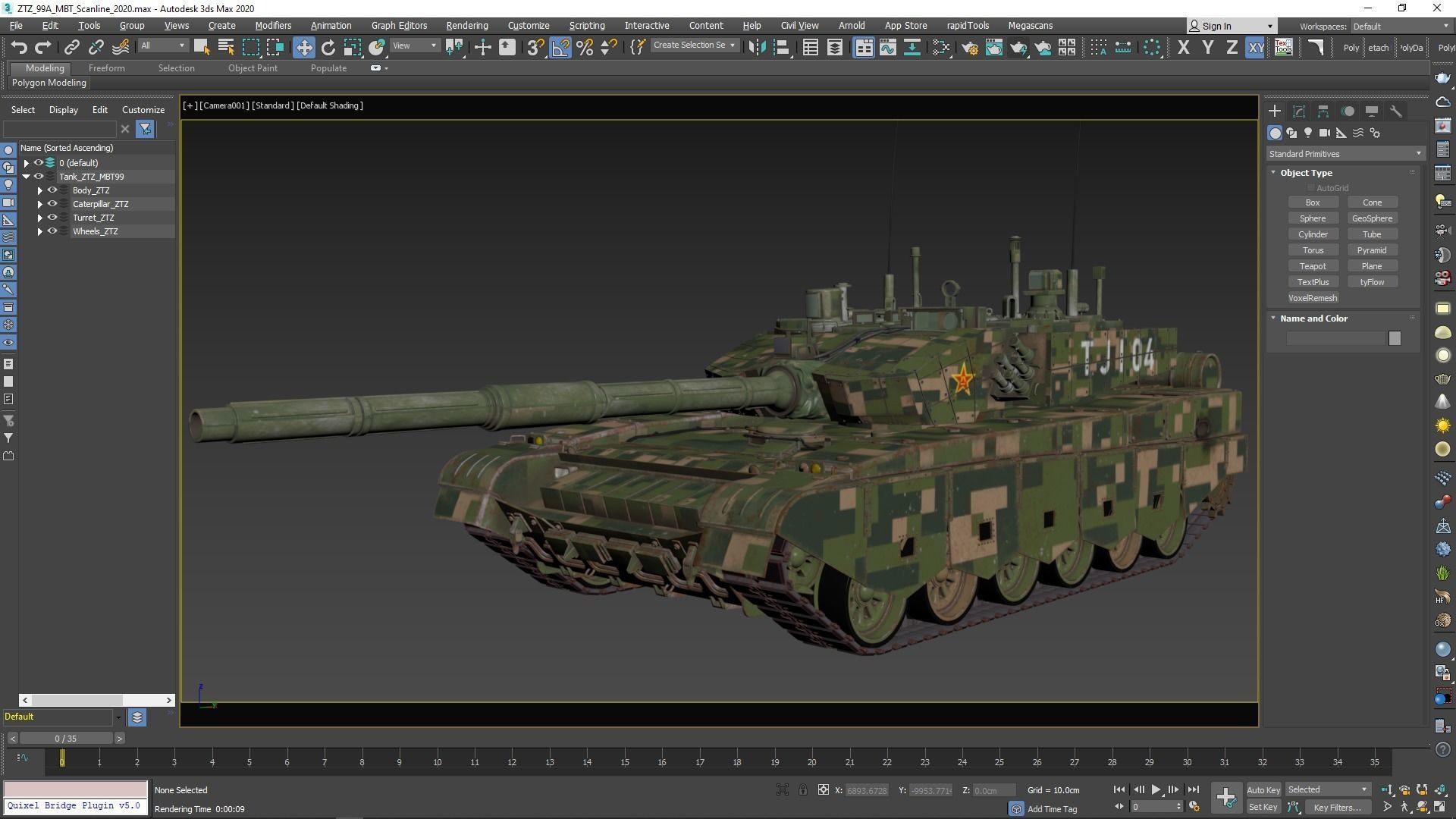Switch to the Lights category icon
This screenshot has width=1456, height=819.
point(1308,133)
